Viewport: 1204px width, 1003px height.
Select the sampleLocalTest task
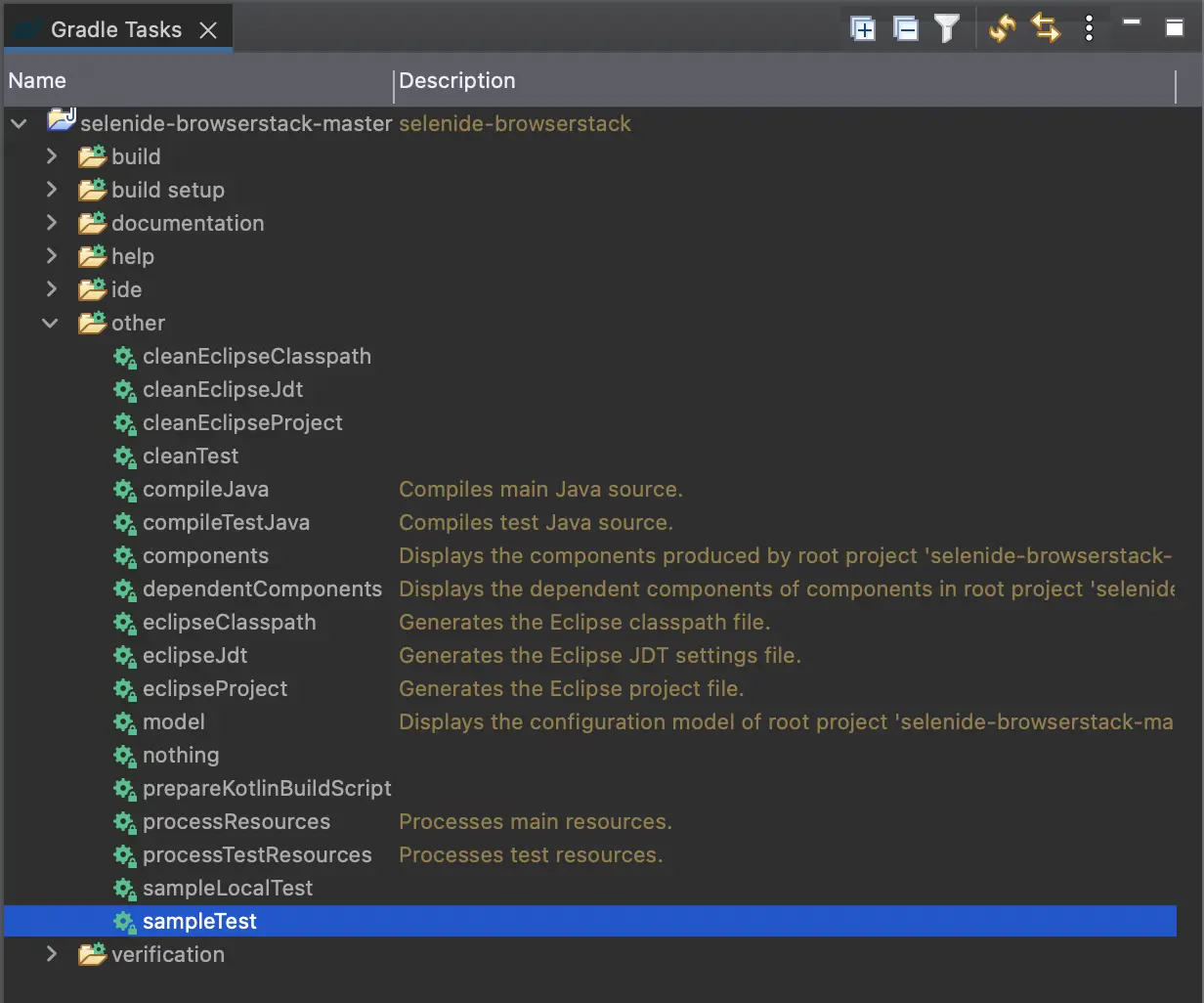click(x=228, y=889)
